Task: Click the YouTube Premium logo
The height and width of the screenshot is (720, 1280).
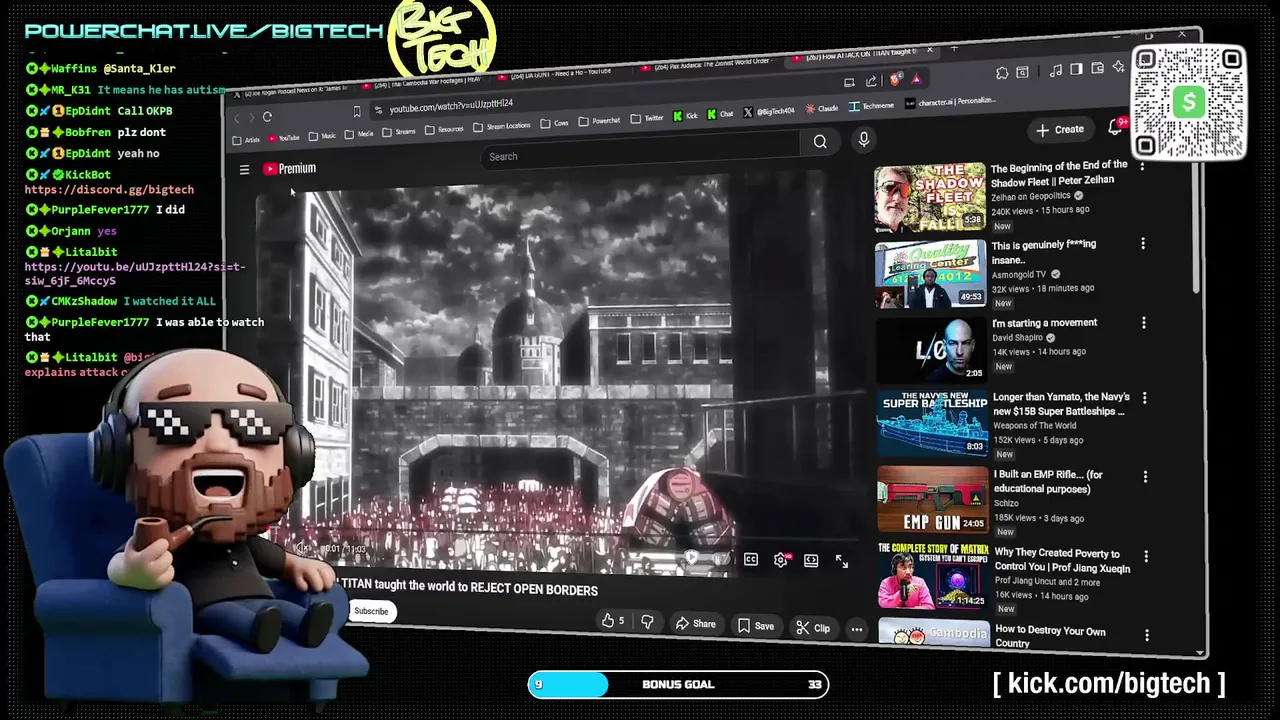Action: click(x=290, y=169)
